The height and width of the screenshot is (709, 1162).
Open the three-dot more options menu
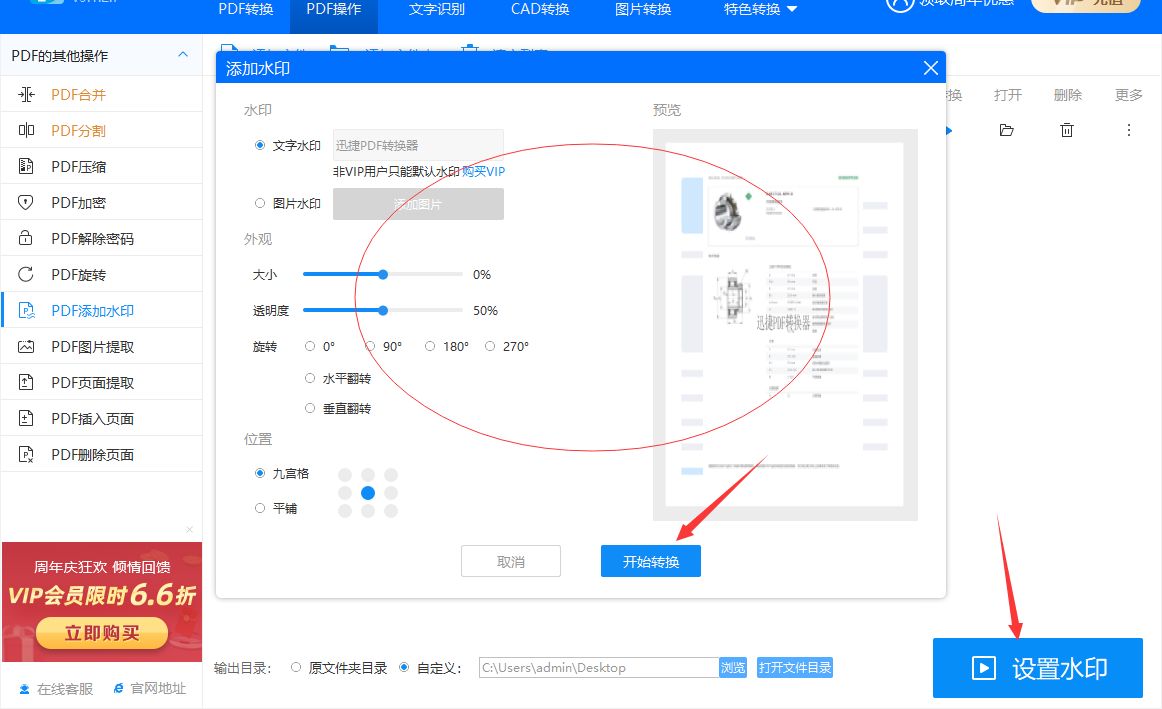(x=1129, y=130)
